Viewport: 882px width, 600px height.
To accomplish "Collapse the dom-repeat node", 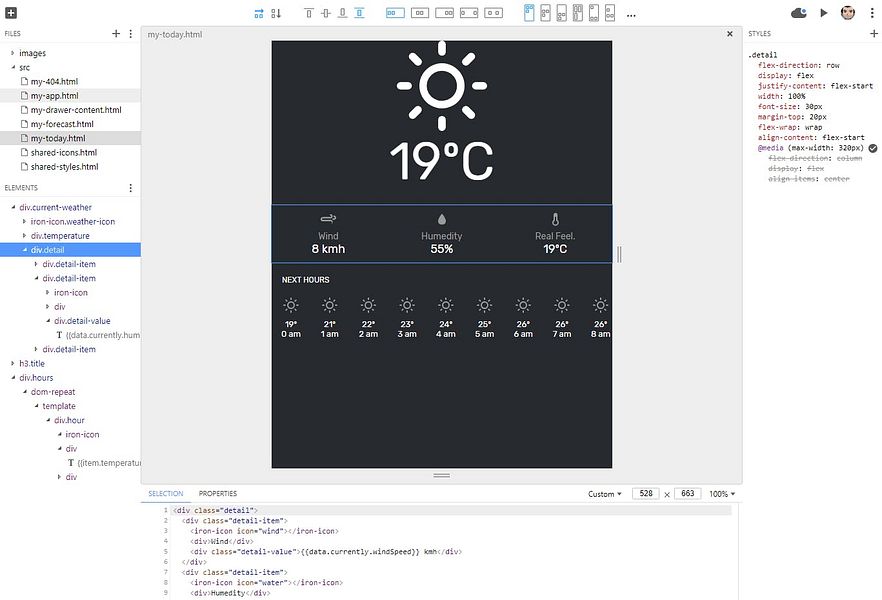I will (x=24, y=392).
